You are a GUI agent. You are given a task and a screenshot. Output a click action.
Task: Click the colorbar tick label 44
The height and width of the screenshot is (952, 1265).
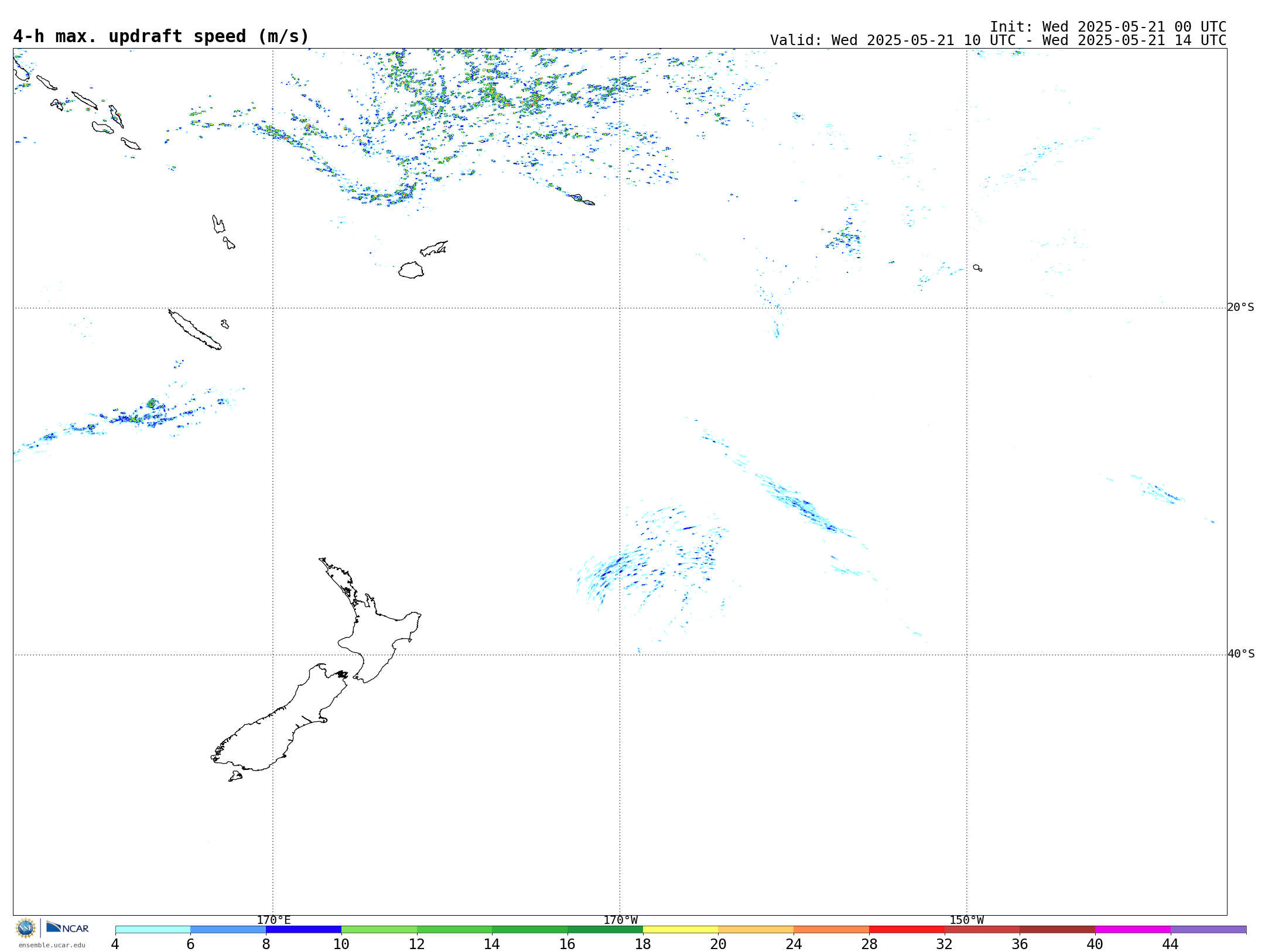(x=1171, y=944)
